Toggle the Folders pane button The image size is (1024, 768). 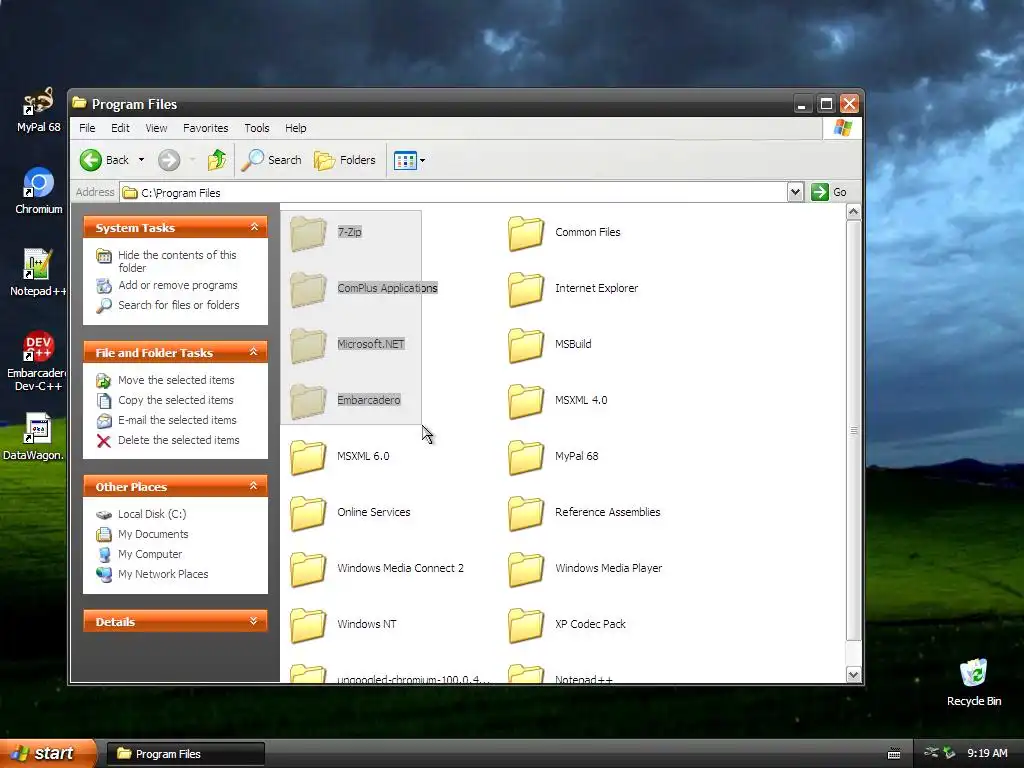coord(345,160)
